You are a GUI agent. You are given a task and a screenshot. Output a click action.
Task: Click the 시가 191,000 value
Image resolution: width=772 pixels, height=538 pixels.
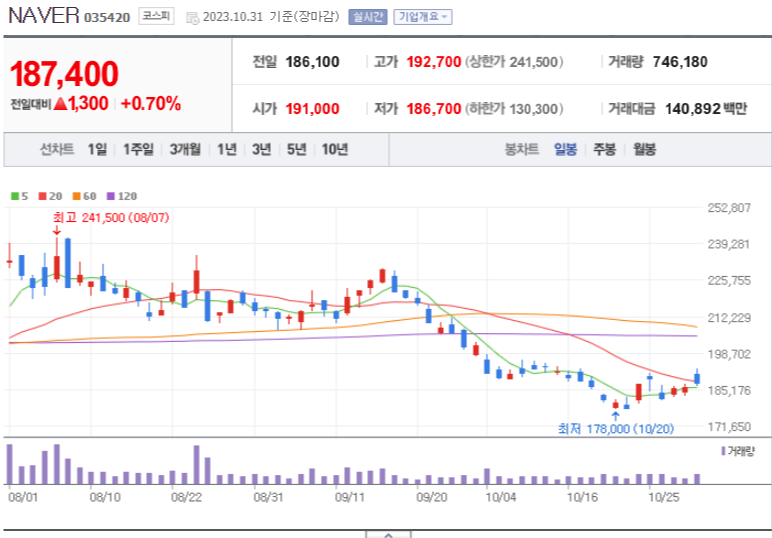pyautogui.click(x=312, y=109)
